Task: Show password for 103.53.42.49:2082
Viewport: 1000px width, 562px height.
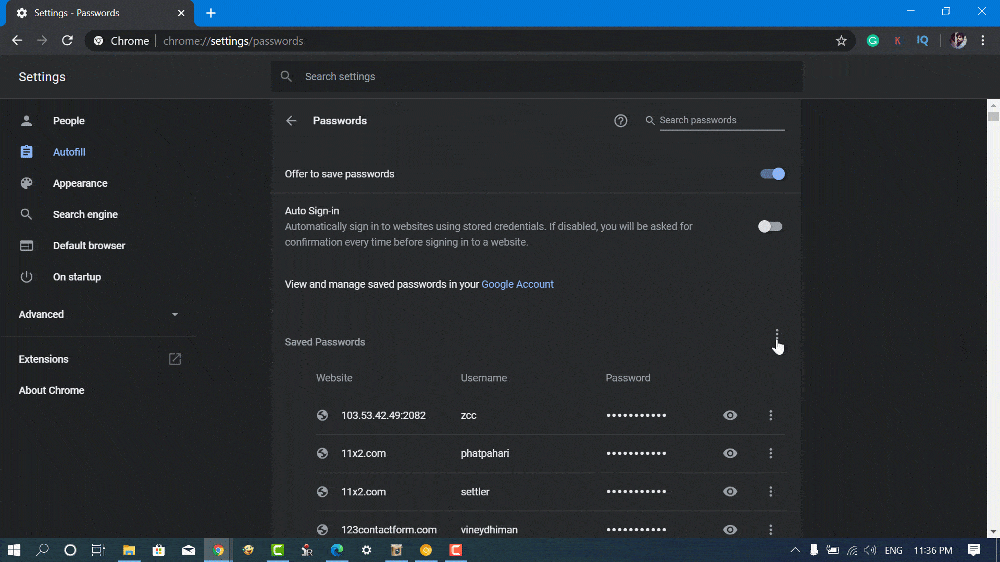Action: (x=730, y=415)
